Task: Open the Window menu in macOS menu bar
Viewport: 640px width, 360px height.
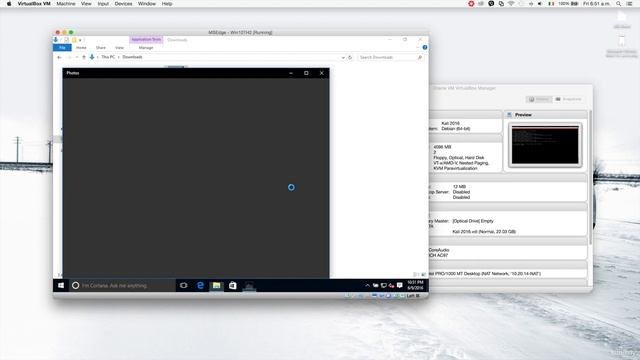Action: pyautogui.click(x=147, y=4)
